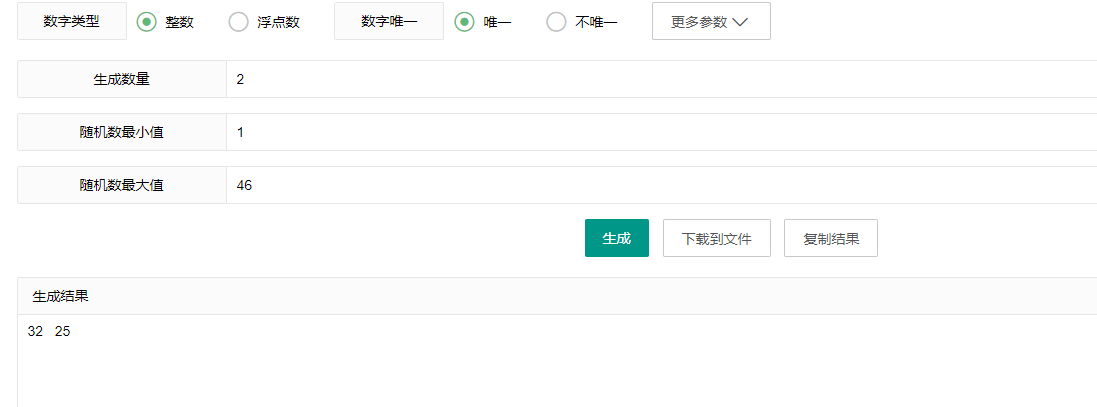The width and height of the screenshot is (1097, 407).
Task: Expand the 更多参数 dropdown
Action: tap(712, 22)
